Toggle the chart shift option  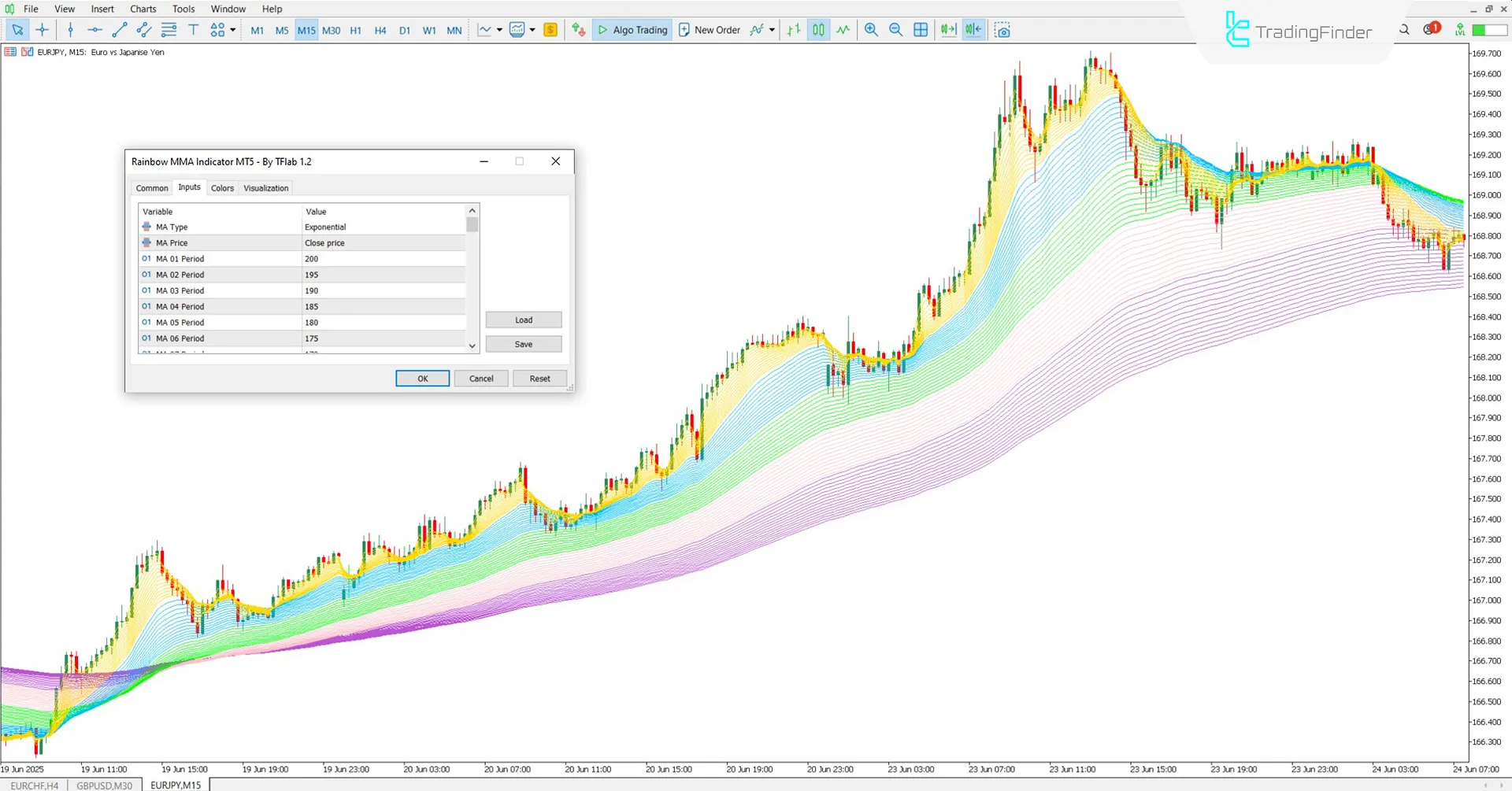(x=972, y=29)
